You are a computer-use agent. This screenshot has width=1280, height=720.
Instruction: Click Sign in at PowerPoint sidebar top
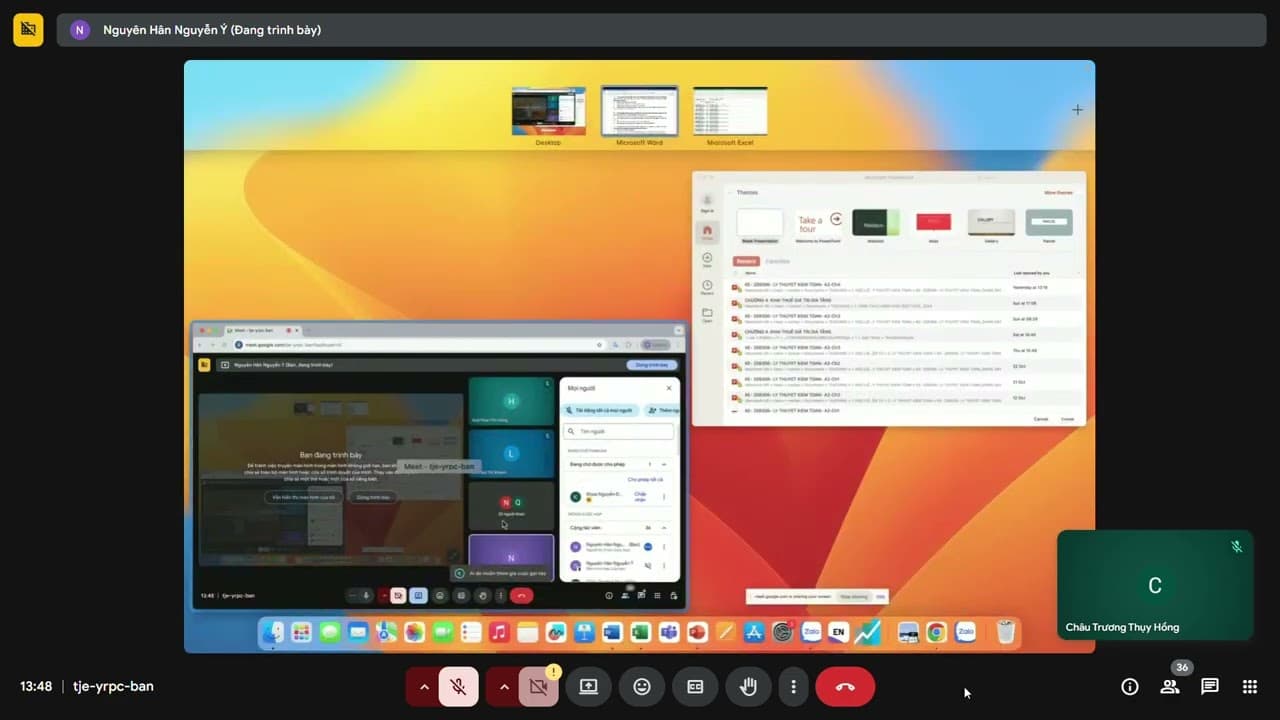[707, 204]
